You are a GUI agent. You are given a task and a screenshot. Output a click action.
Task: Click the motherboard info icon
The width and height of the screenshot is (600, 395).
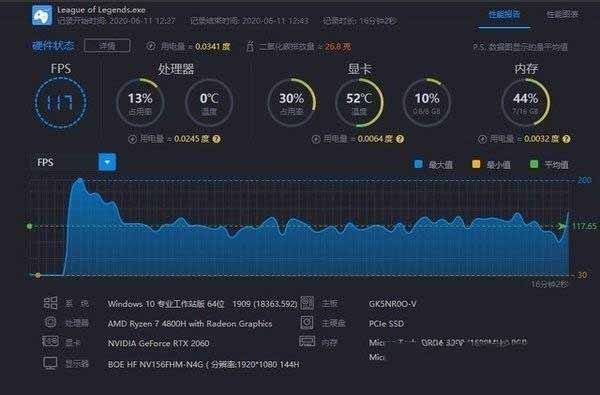coord(307,303)
